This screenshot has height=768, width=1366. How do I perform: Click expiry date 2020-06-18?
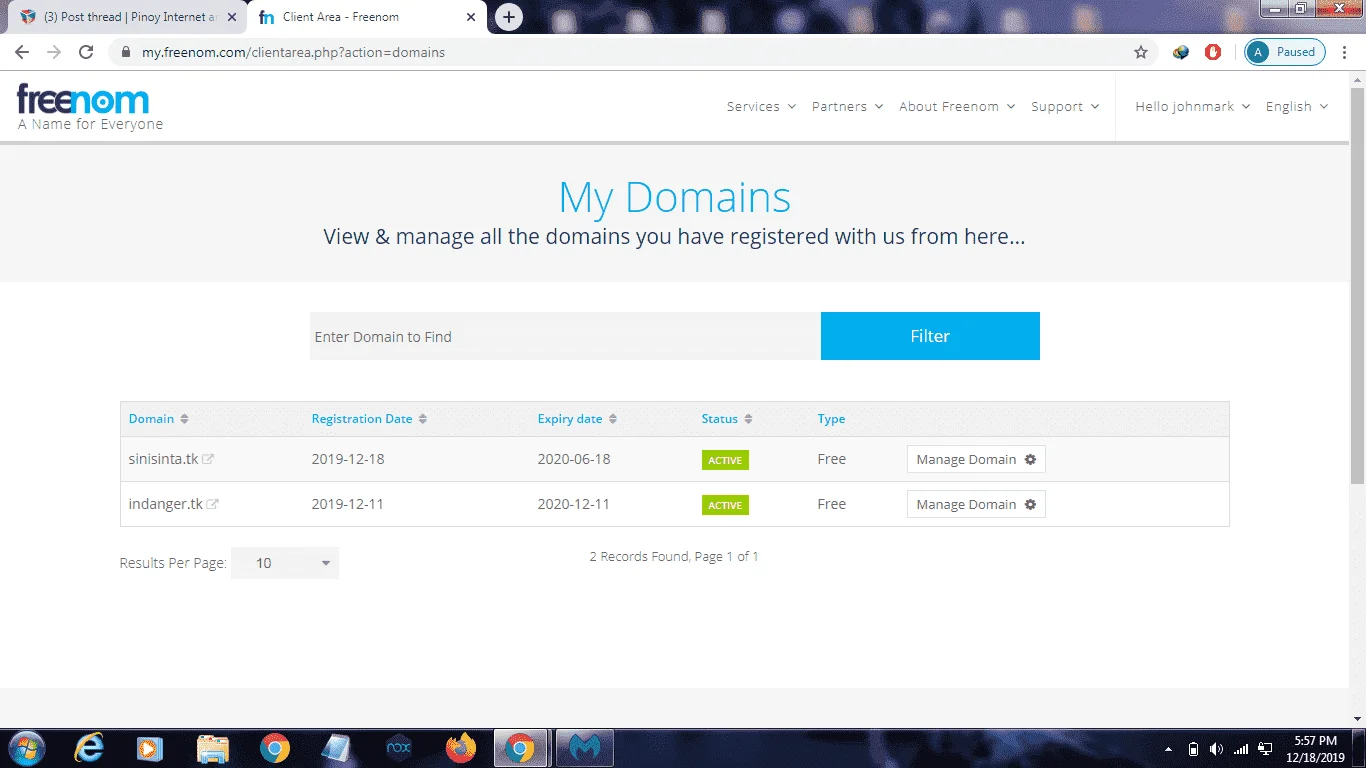[574, 460]
